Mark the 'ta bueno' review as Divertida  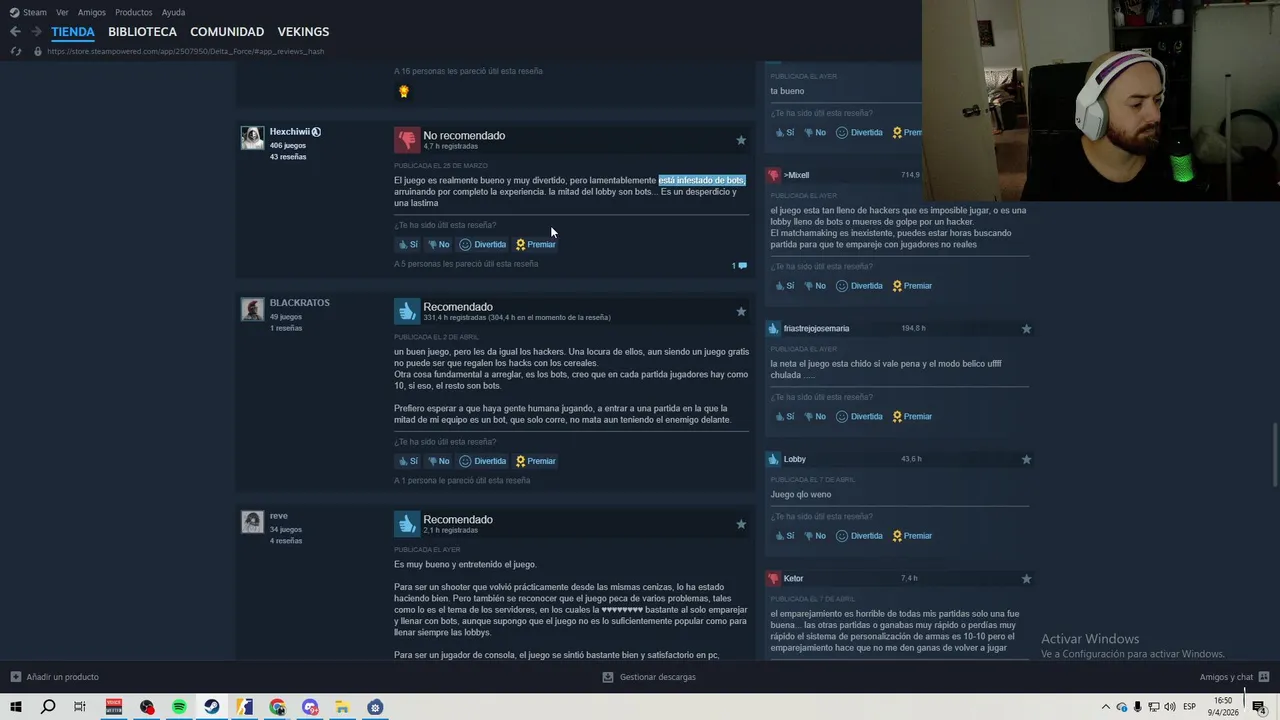(x=860, y=133)
